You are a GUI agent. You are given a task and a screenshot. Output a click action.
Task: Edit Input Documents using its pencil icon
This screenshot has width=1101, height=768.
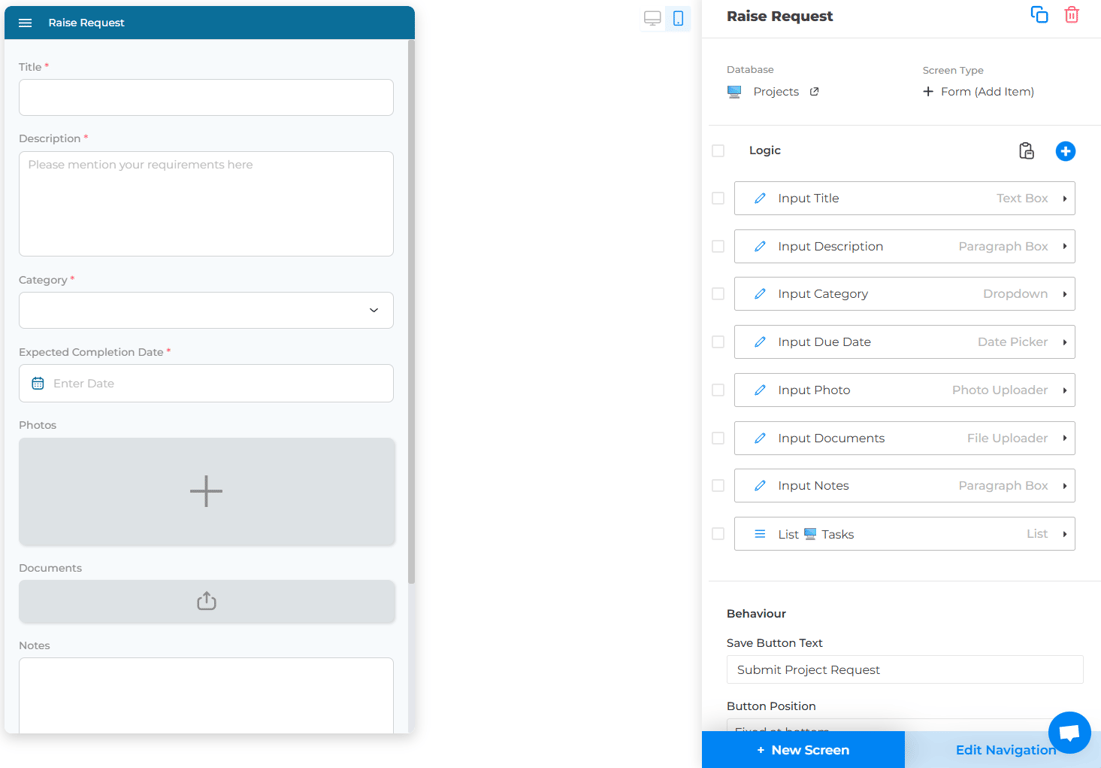[x=760, y=438]
